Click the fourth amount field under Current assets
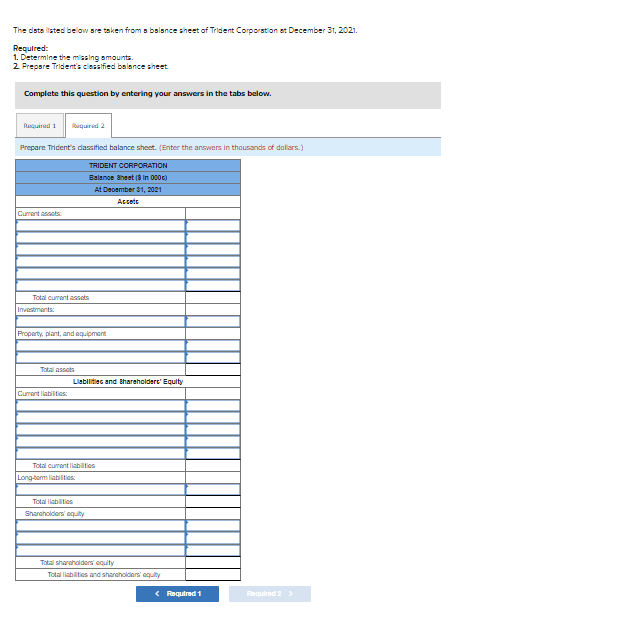 point(213,262)
